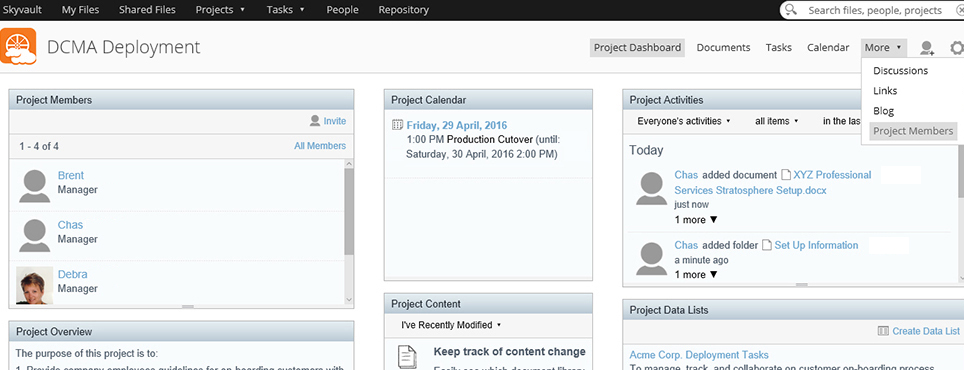Open the project Tasks tab
Image resolution: width=964 pixels, height=370 pixels.
[x=778, y=47]
